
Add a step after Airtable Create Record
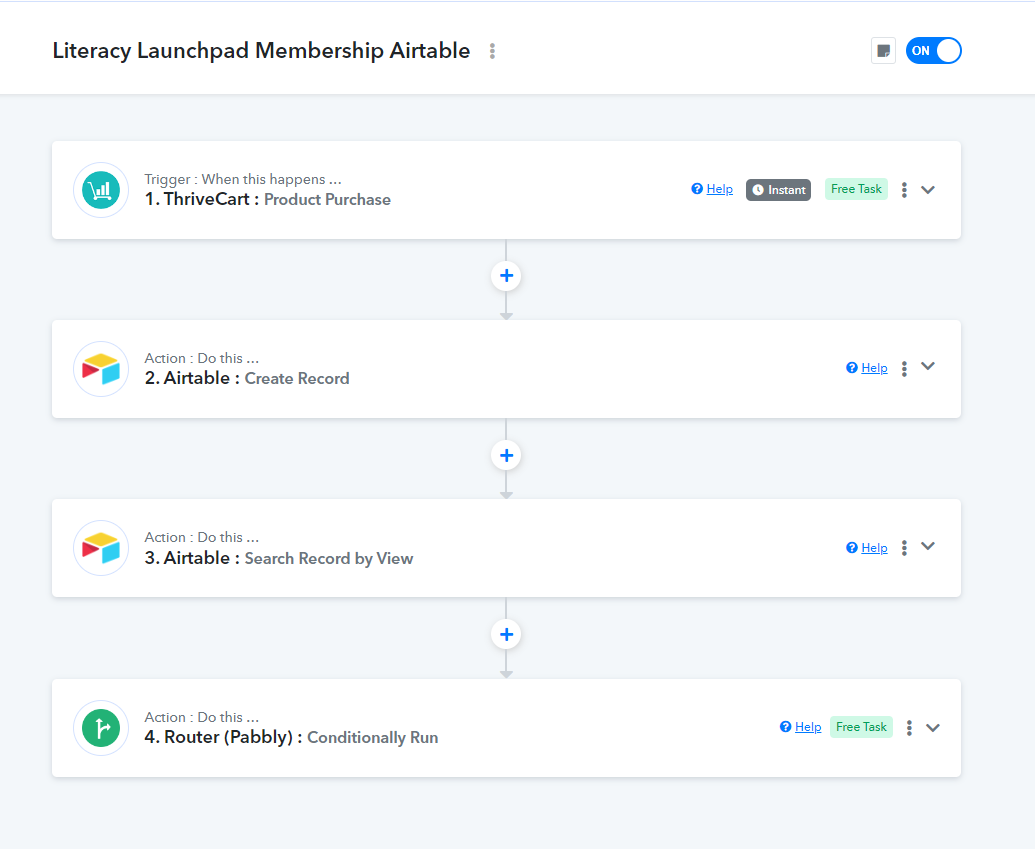click(506, 456)
